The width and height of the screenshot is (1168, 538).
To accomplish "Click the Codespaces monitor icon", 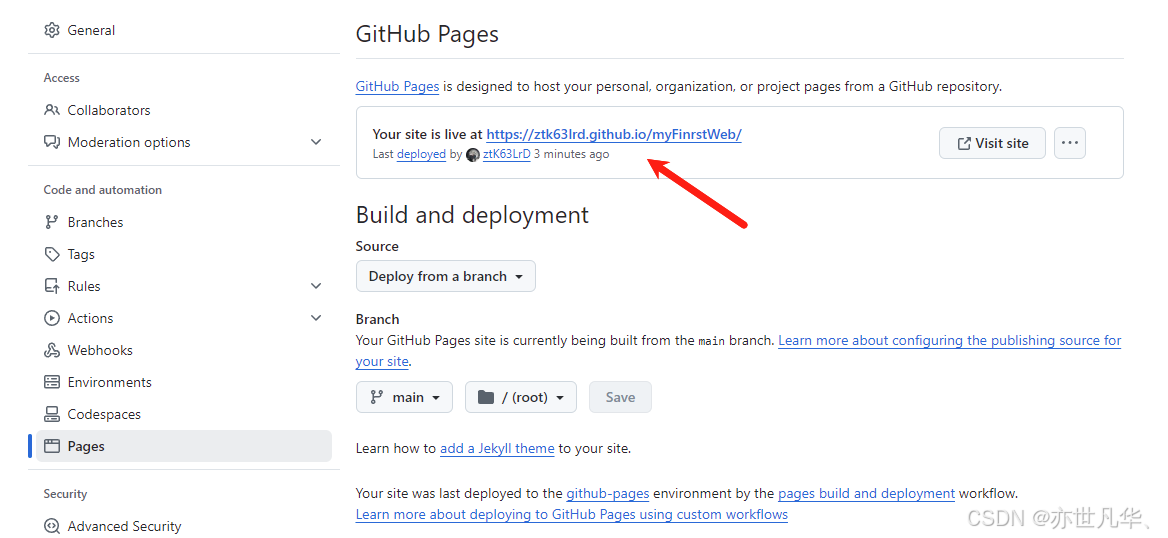I will coord(51,414).
